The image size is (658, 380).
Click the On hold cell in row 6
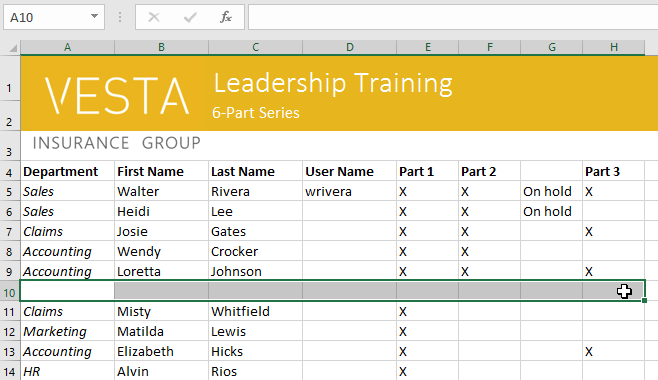tap(551, 211)
